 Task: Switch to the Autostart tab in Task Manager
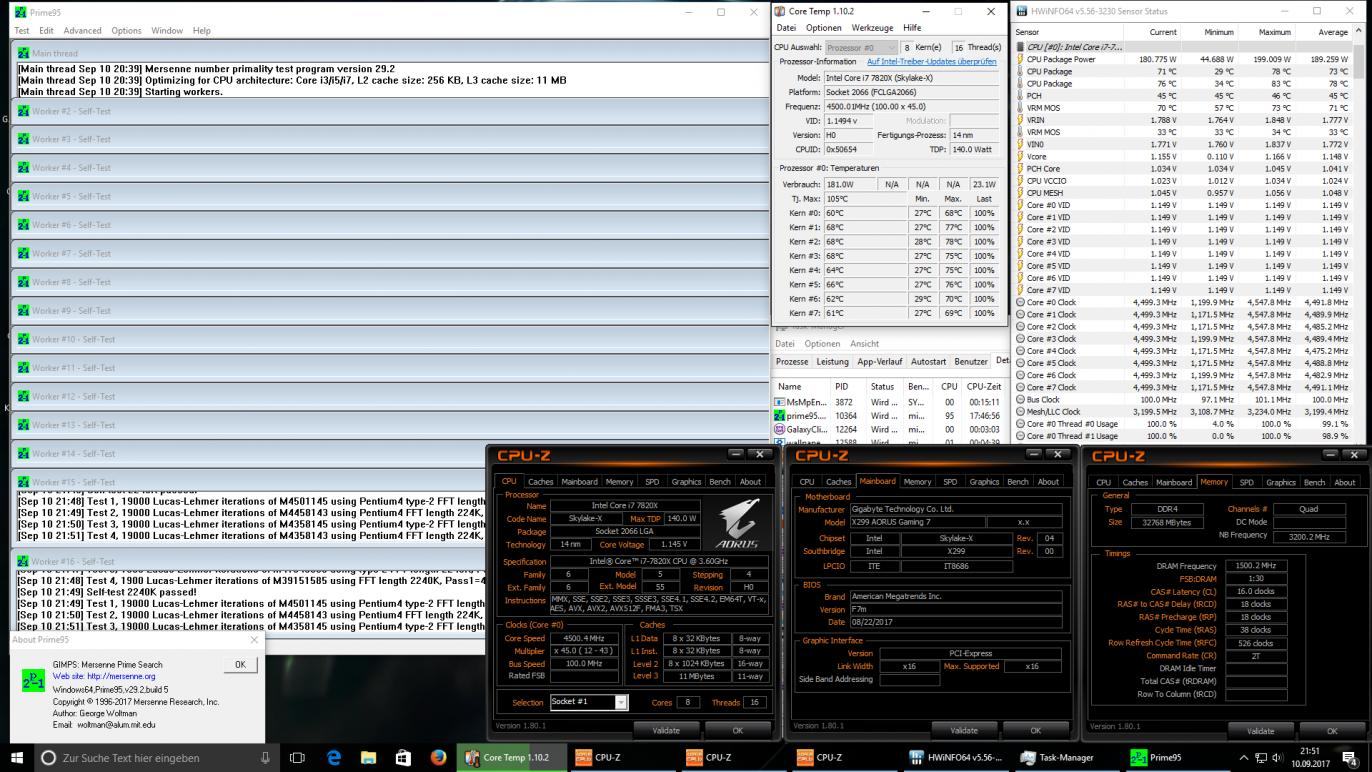pyautogui.click(x=928, y=361)
